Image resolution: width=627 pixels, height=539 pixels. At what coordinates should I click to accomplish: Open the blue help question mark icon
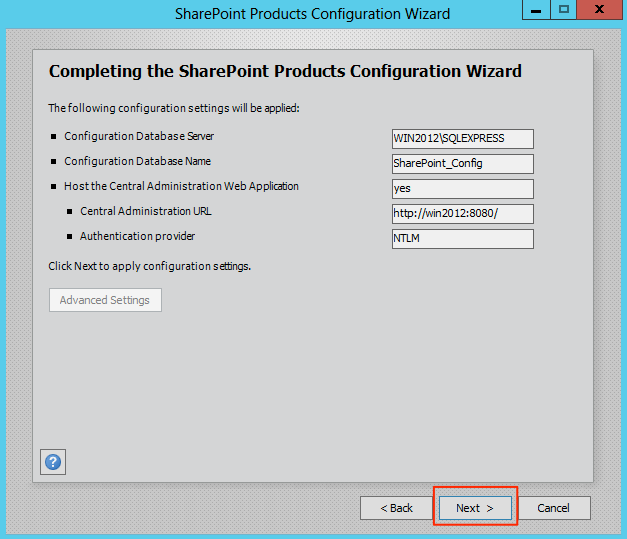(x=53, y=462)
